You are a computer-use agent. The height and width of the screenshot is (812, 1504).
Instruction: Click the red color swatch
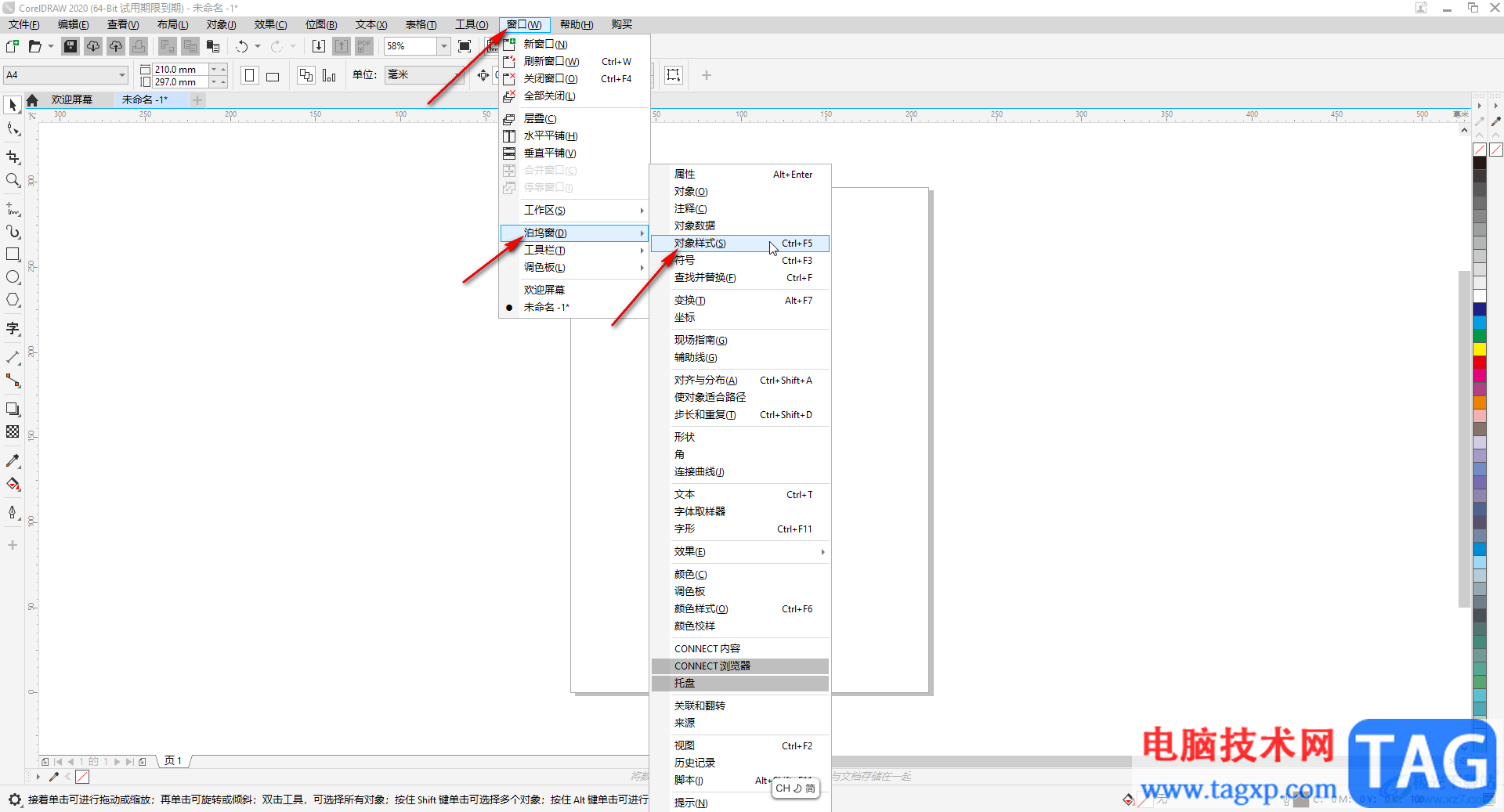(1480, 363)
